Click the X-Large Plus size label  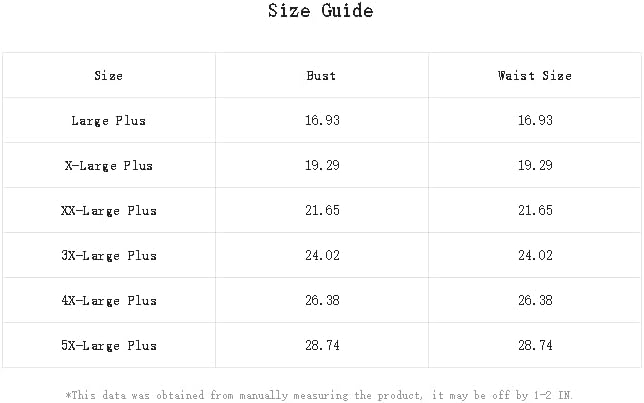(x=108, y=166)
